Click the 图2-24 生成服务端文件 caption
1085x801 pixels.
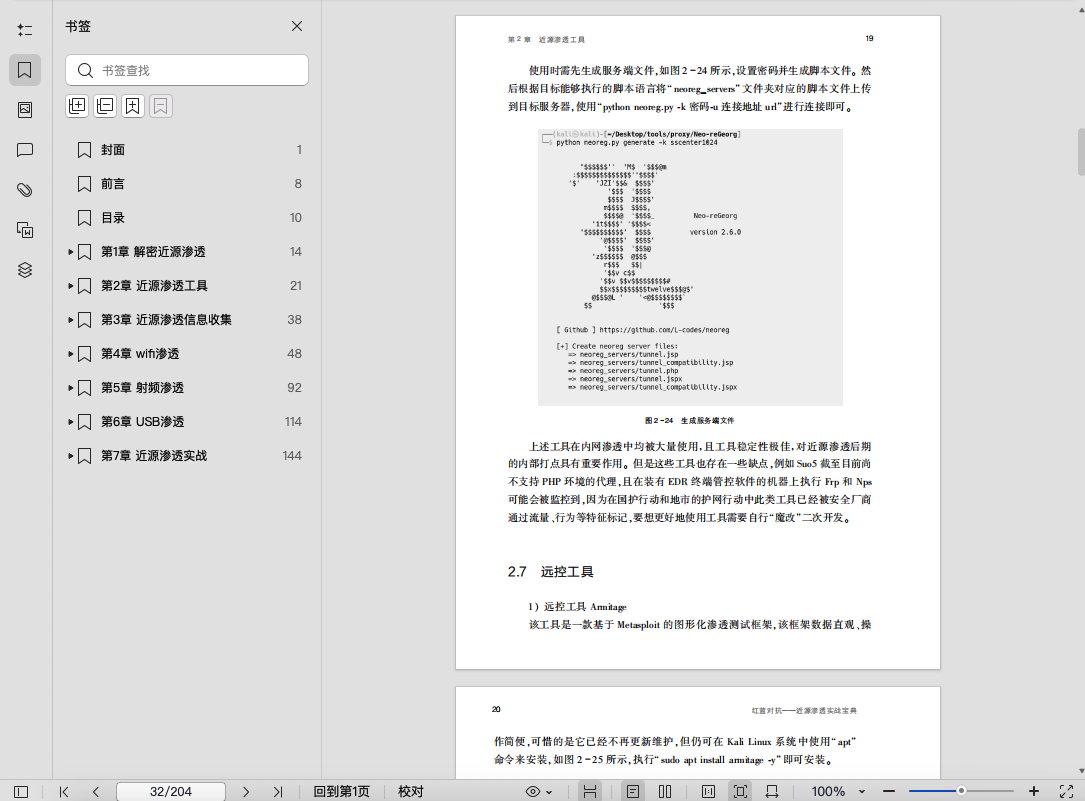click(x=689, y=421)
